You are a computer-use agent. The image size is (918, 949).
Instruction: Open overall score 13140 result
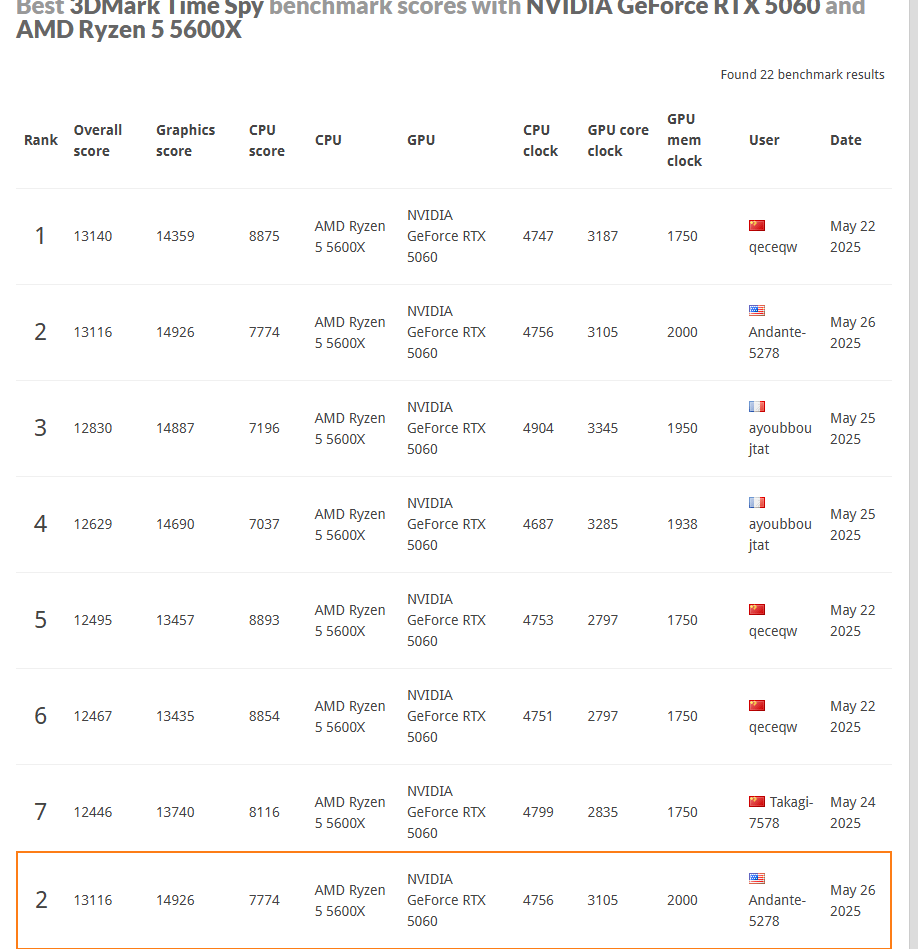tap(93, 236)
